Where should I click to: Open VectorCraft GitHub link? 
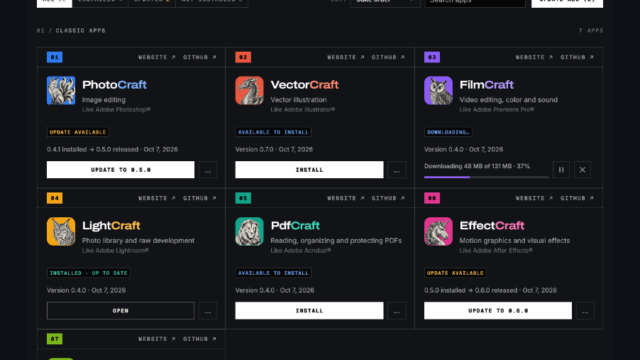[x=388, y=57]
